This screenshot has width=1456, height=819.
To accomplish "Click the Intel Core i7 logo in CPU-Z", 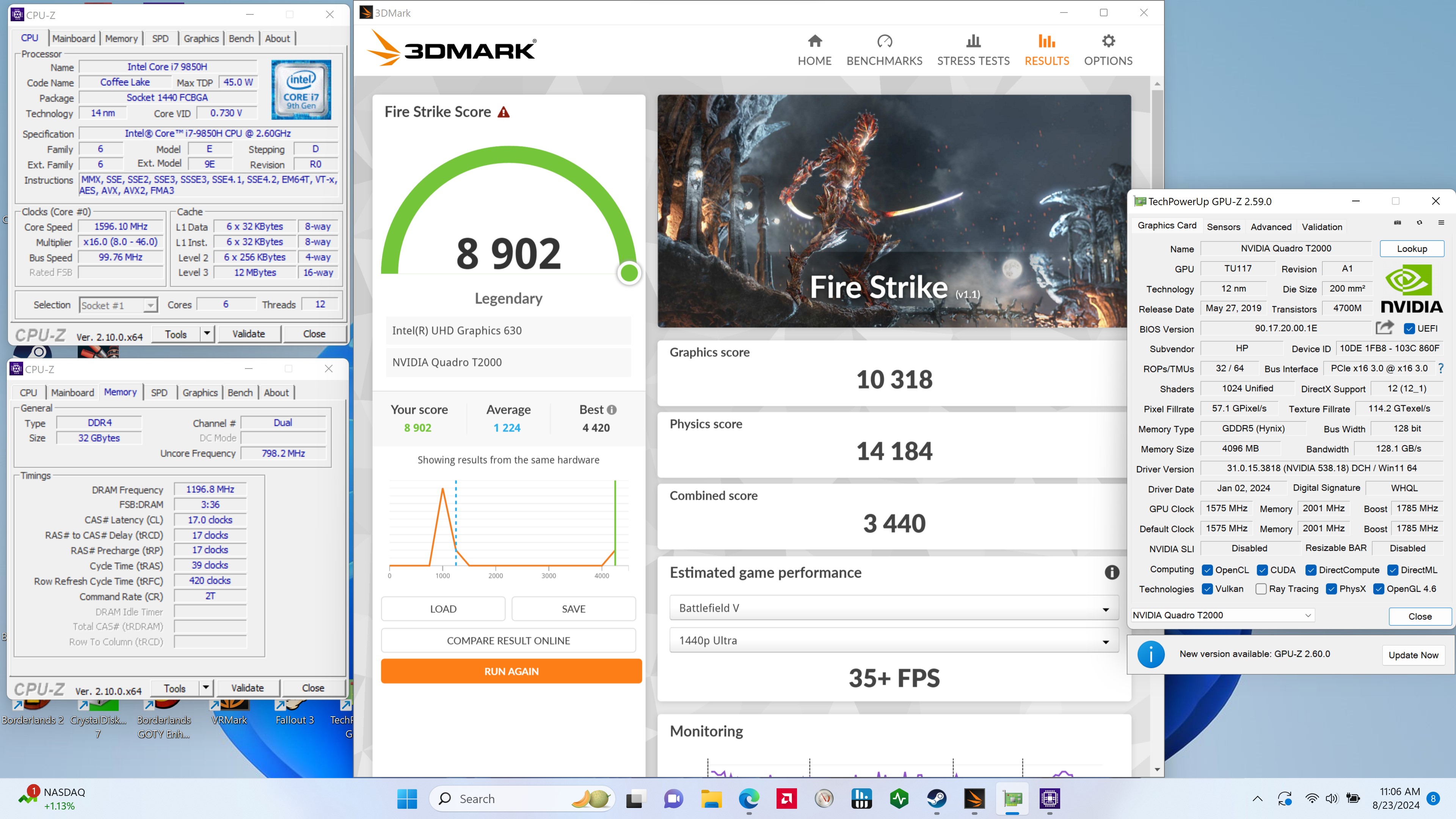I will 301,90.
